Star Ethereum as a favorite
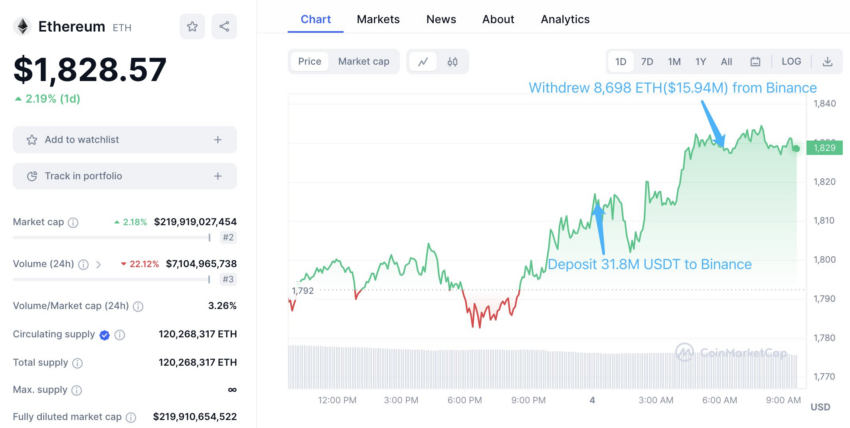The height and width of the screenshot is (428, 850). coord(192,27)
